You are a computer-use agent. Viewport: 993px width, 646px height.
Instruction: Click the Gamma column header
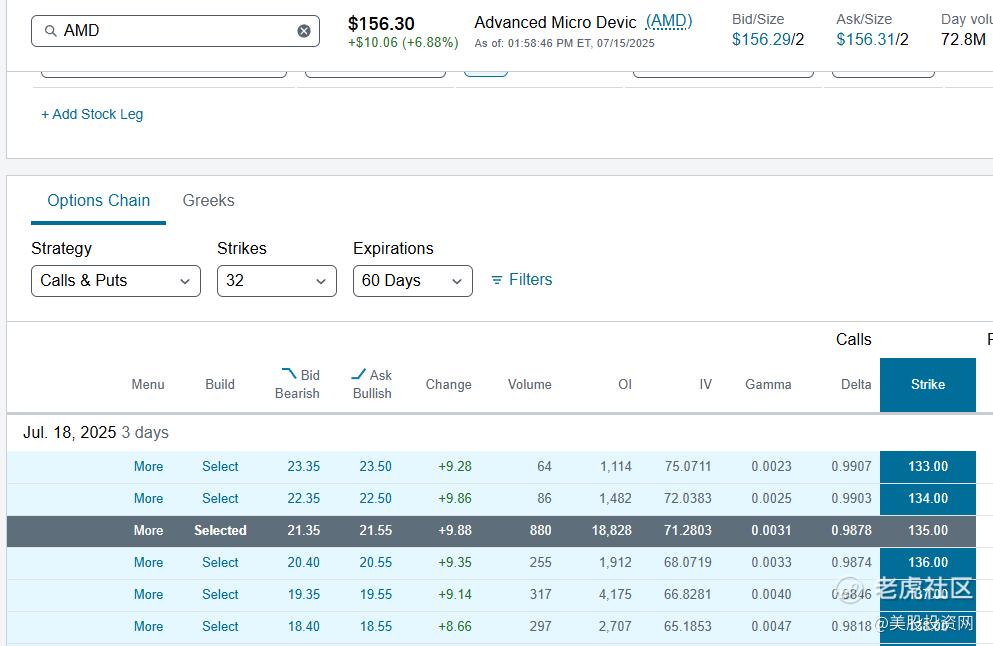click(768, 384)
